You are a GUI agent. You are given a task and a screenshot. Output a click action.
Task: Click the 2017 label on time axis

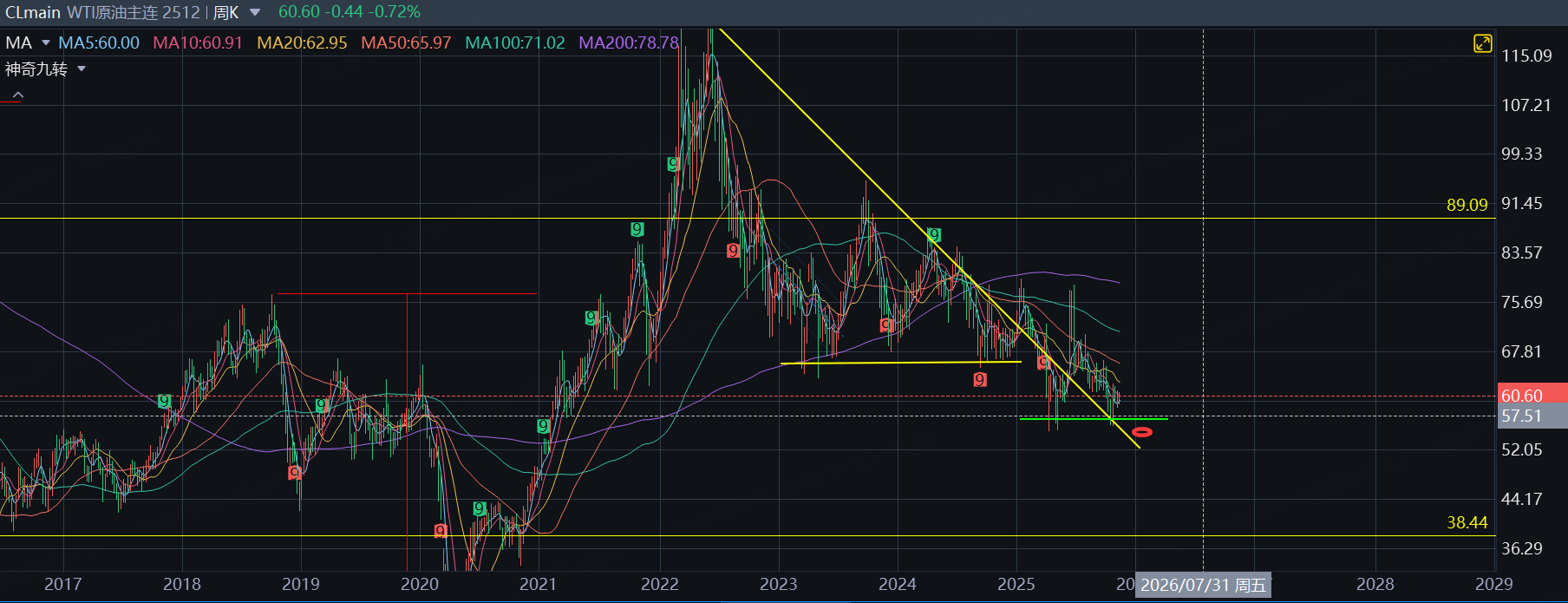pos(62,584)
